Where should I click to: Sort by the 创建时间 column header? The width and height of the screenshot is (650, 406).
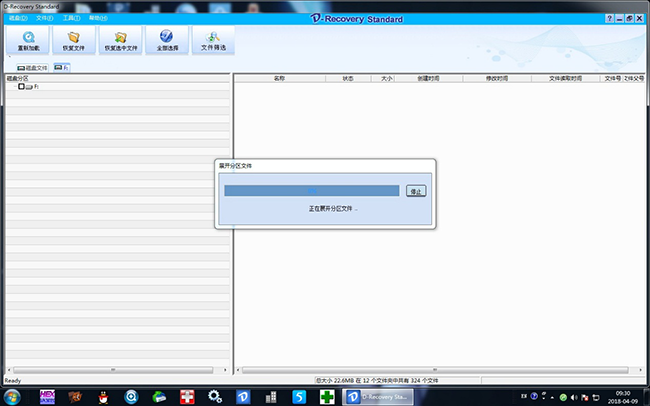428,78
